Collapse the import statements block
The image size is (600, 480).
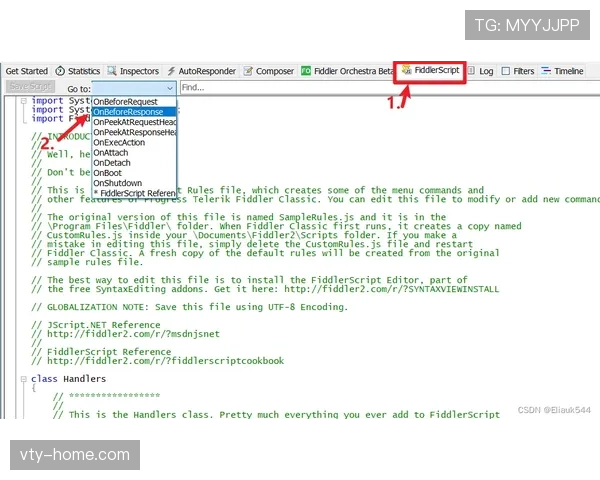(24, 101)
